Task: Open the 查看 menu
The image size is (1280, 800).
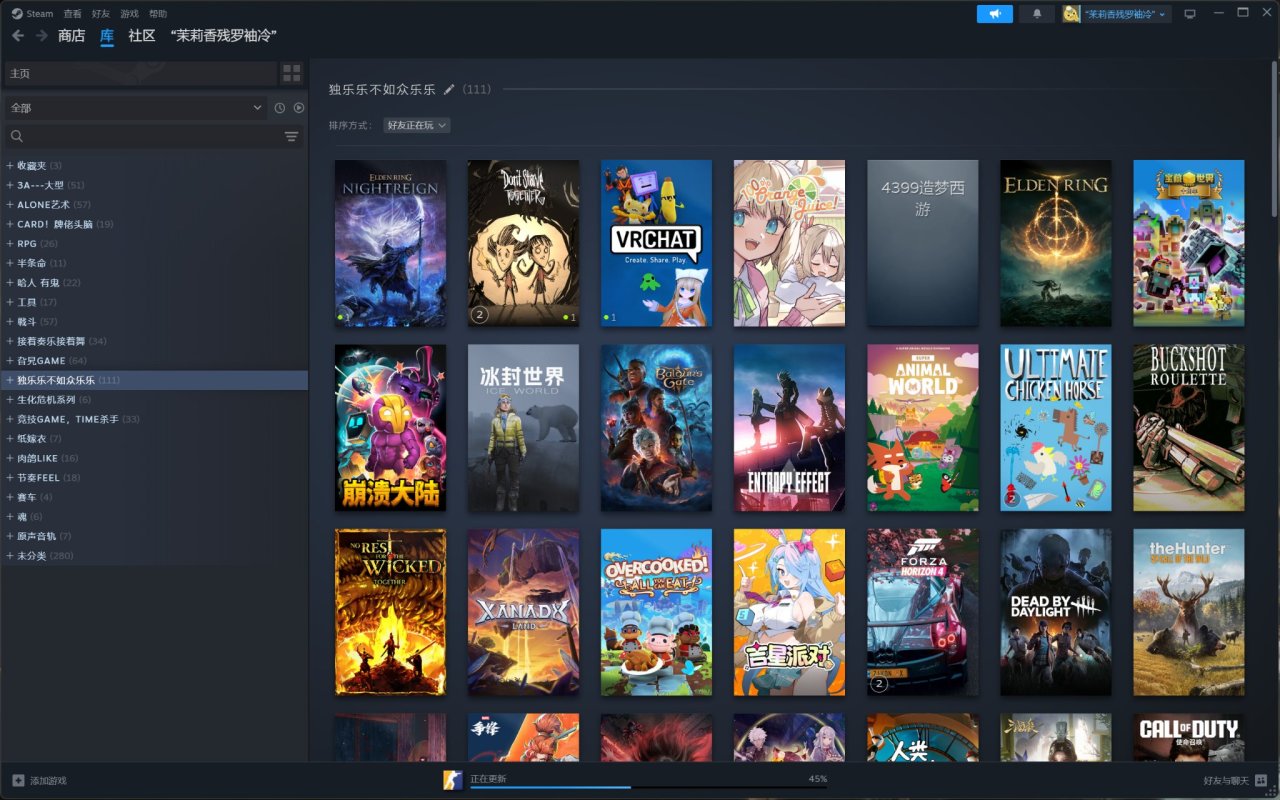Action: (72, 14)
